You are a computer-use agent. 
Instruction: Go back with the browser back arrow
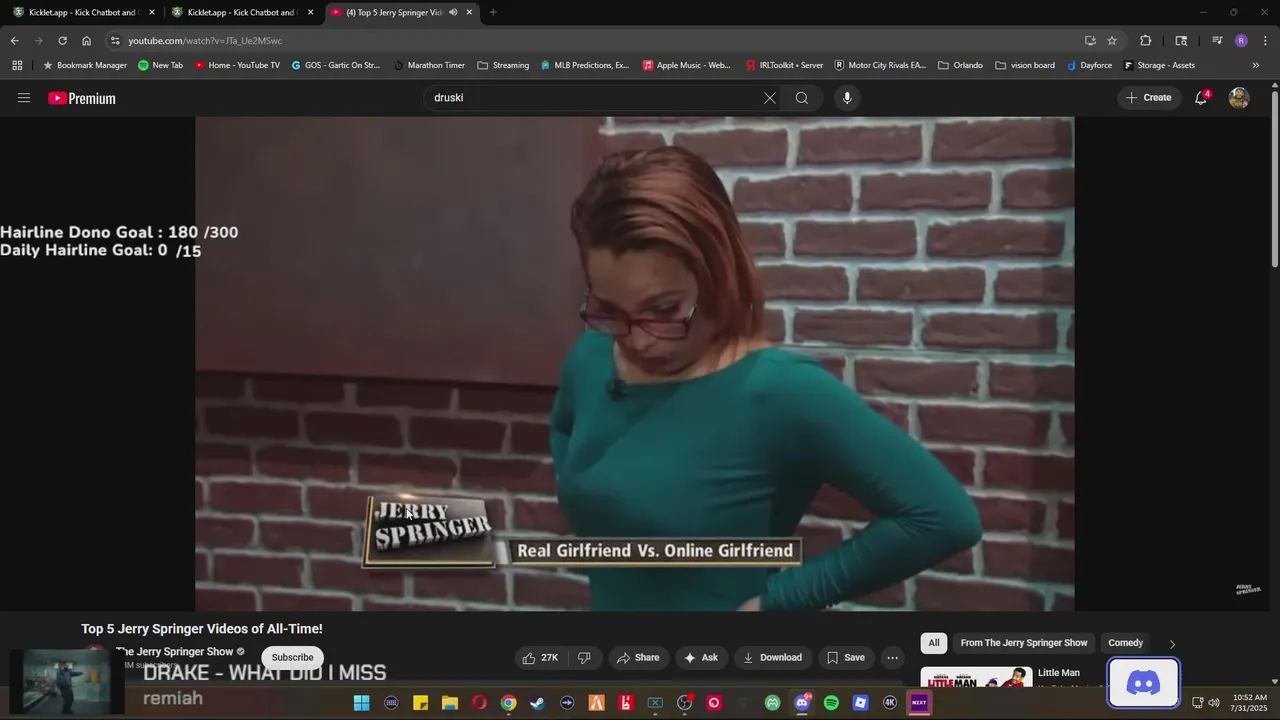click(x=14, y=41)
